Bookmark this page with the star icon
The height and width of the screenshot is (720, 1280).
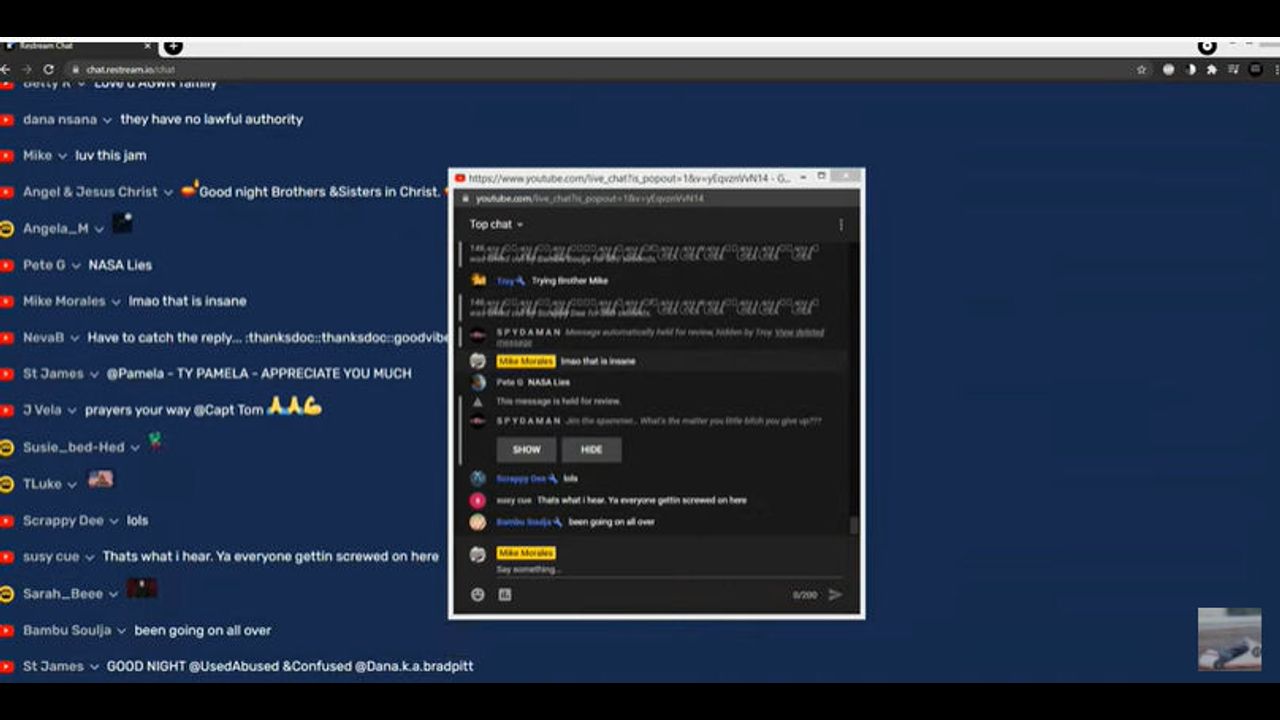(1141, 70)
